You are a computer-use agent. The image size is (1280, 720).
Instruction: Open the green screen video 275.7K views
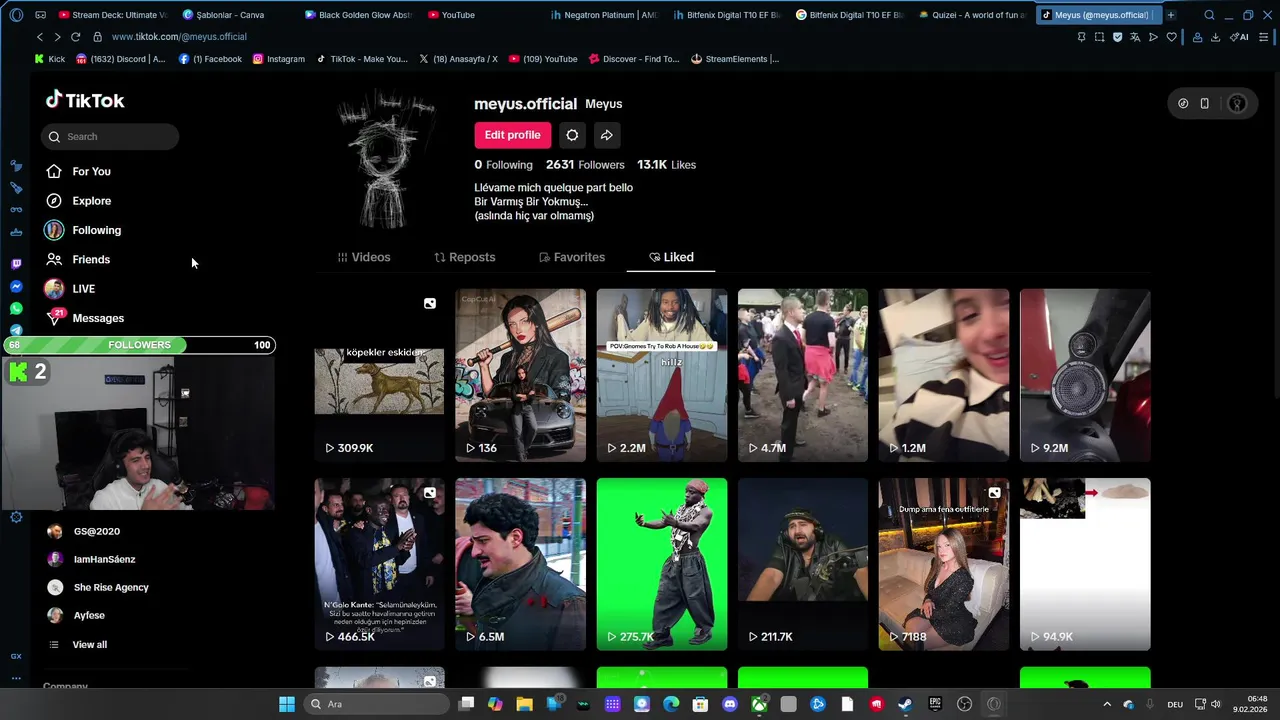click(661, 564)
